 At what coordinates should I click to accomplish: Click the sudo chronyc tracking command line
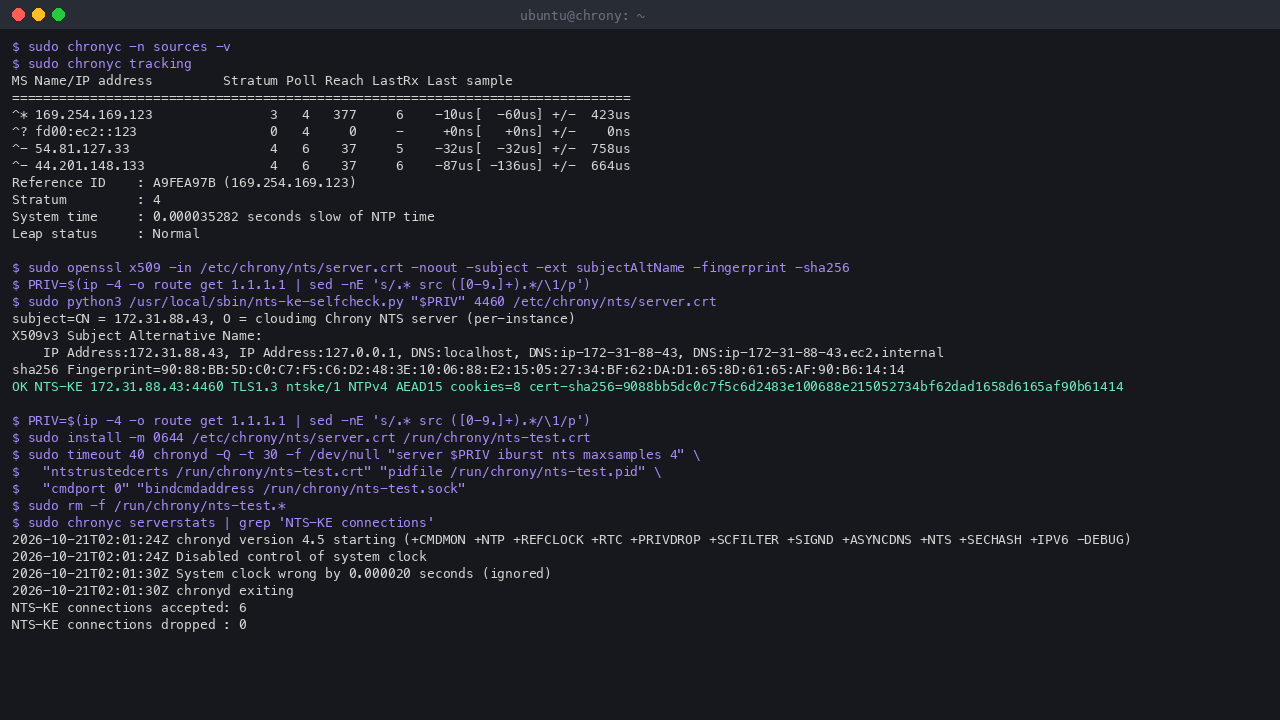tap(102, 64)
